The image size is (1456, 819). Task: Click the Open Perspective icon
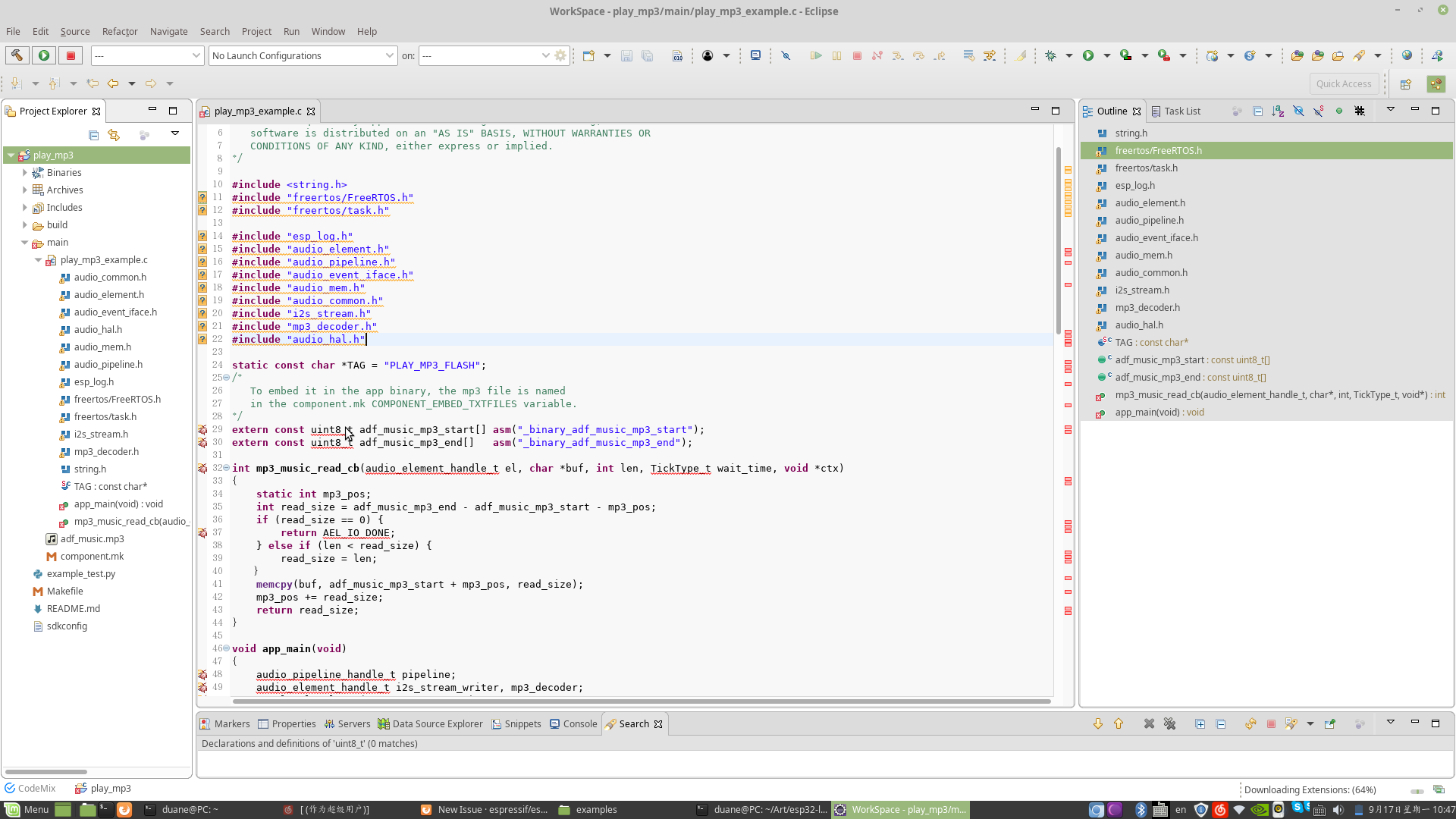click(1405, 84)
